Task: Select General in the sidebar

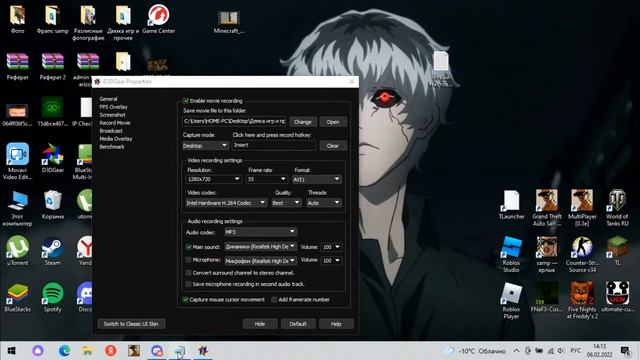Action: coord(109,99)
